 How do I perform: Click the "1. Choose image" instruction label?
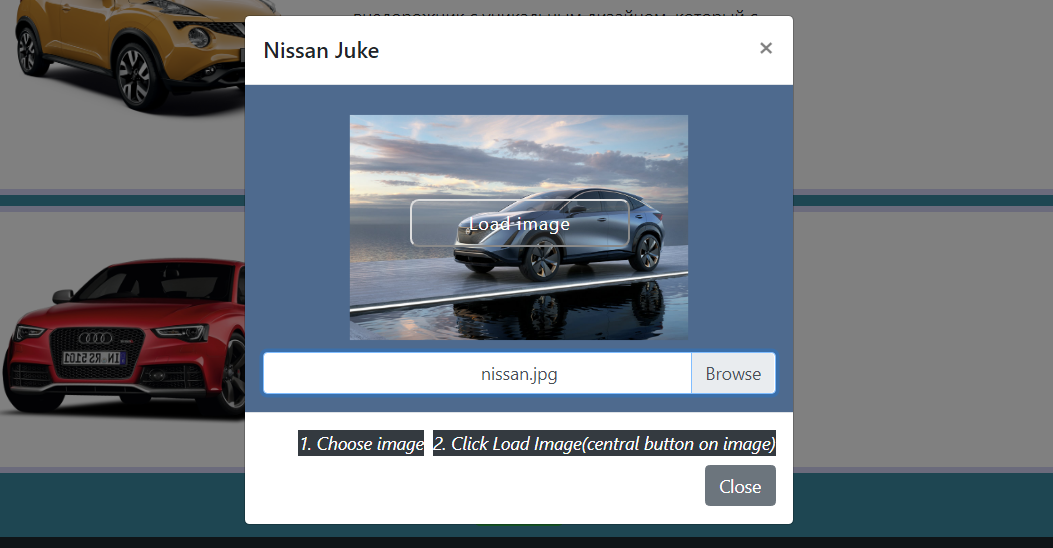361,443
